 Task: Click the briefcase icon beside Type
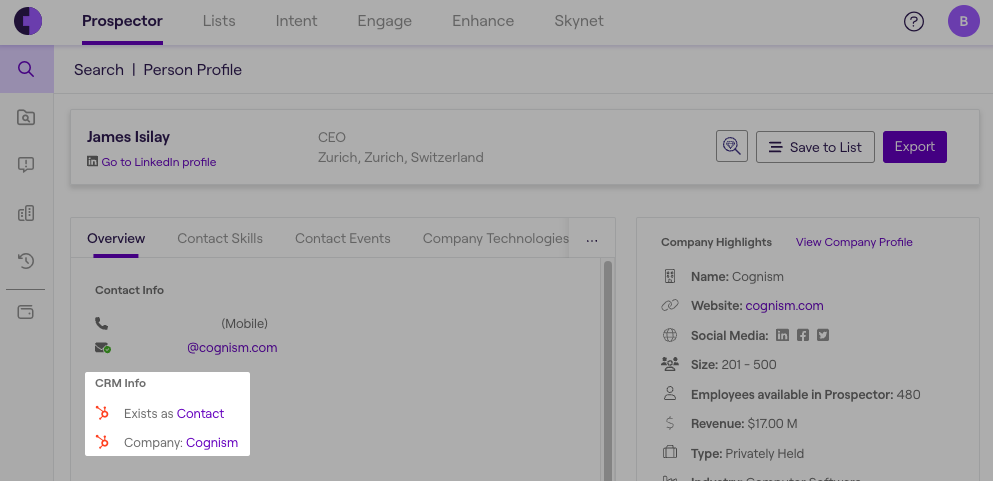670,453
